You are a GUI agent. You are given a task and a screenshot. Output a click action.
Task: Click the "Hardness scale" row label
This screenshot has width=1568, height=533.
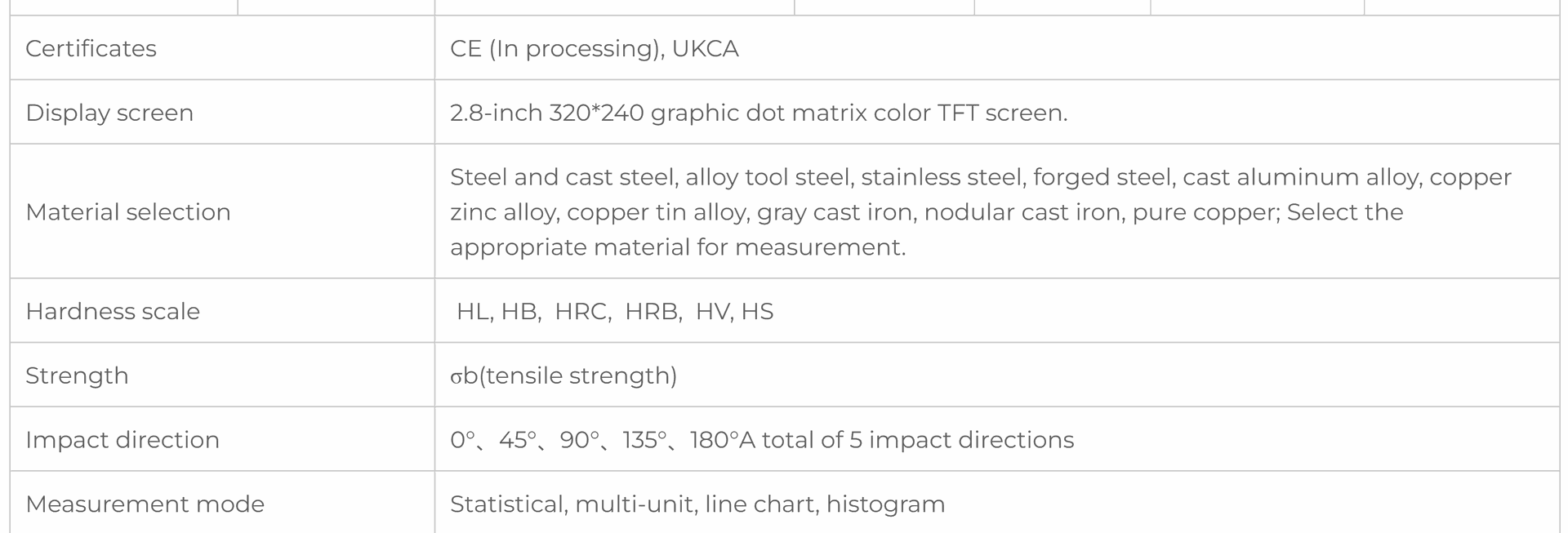pyautogui.click(x=113, y=312)
